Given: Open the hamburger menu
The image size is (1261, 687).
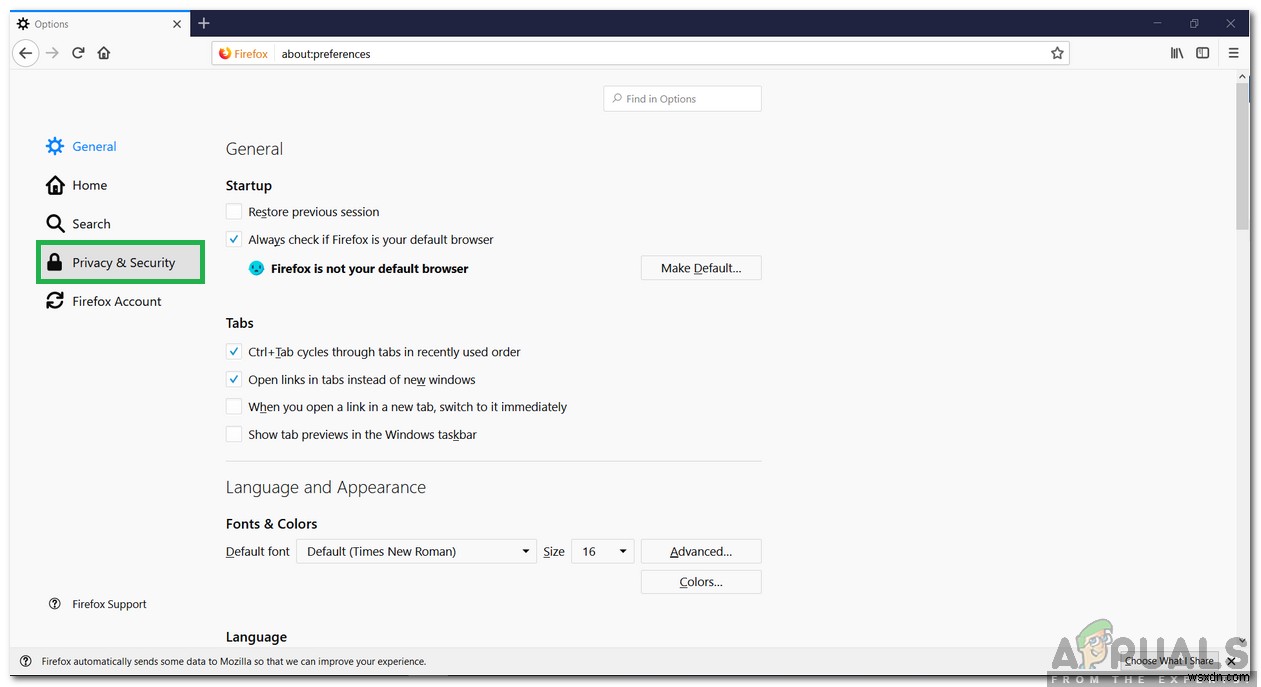Looking at the screenshot, I should 1235,53.
